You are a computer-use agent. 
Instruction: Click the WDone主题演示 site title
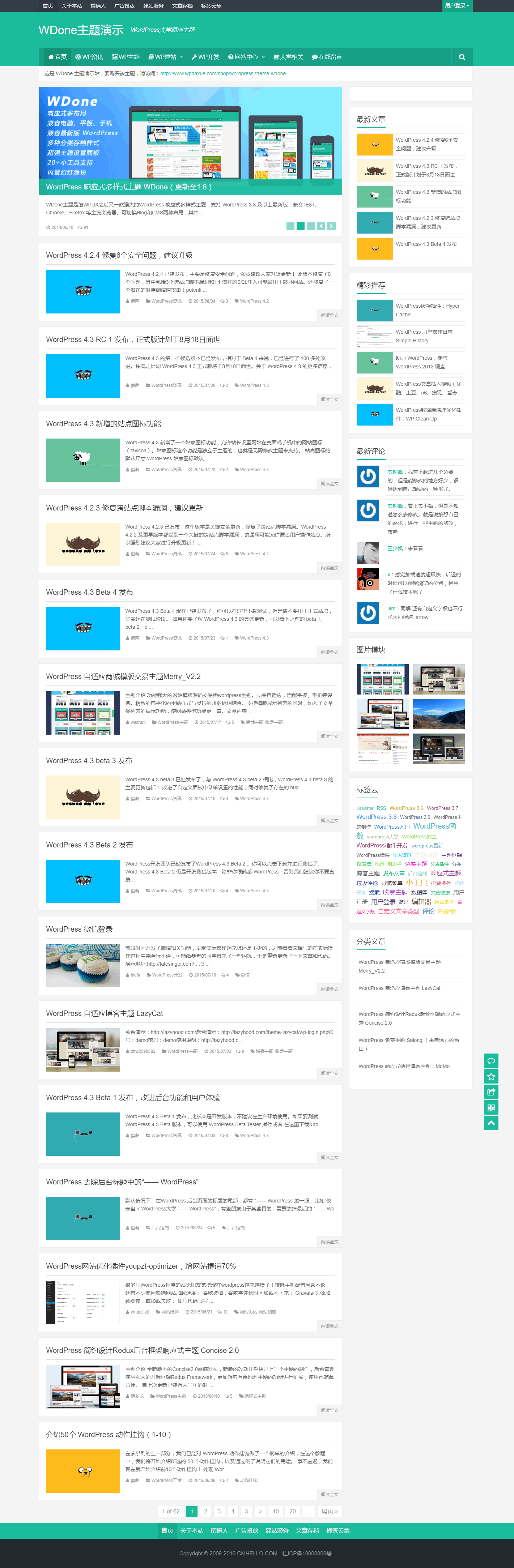pyautogui.click(x=81, y=30)
